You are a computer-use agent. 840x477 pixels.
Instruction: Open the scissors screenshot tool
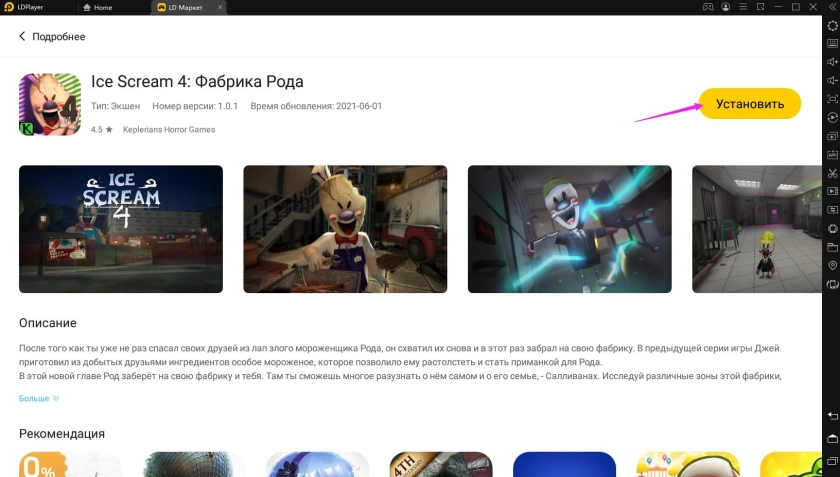(832, 173)
